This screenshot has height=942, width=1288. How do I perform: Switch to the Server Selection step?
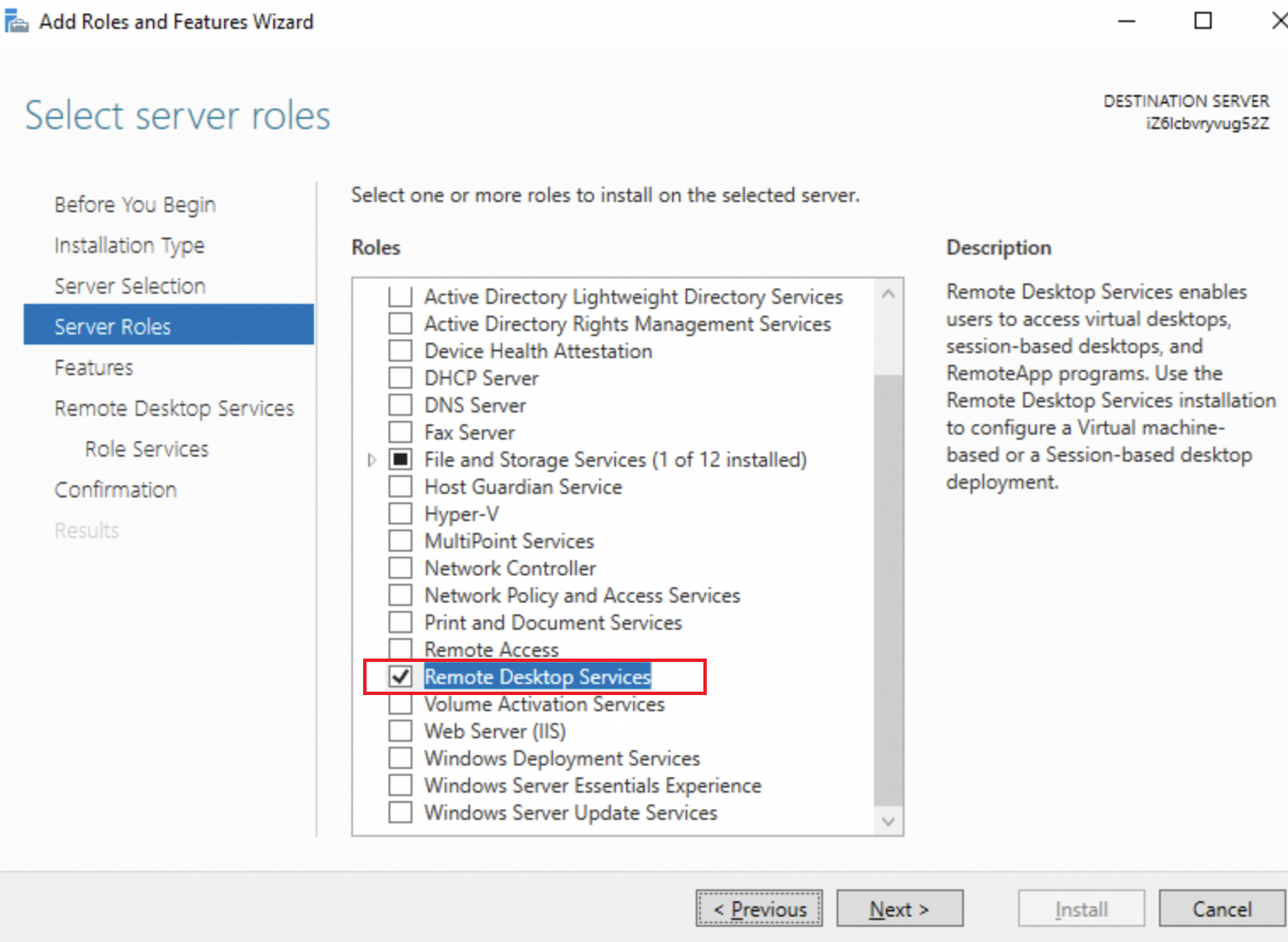pyautogui.click(x=130, y=286)
